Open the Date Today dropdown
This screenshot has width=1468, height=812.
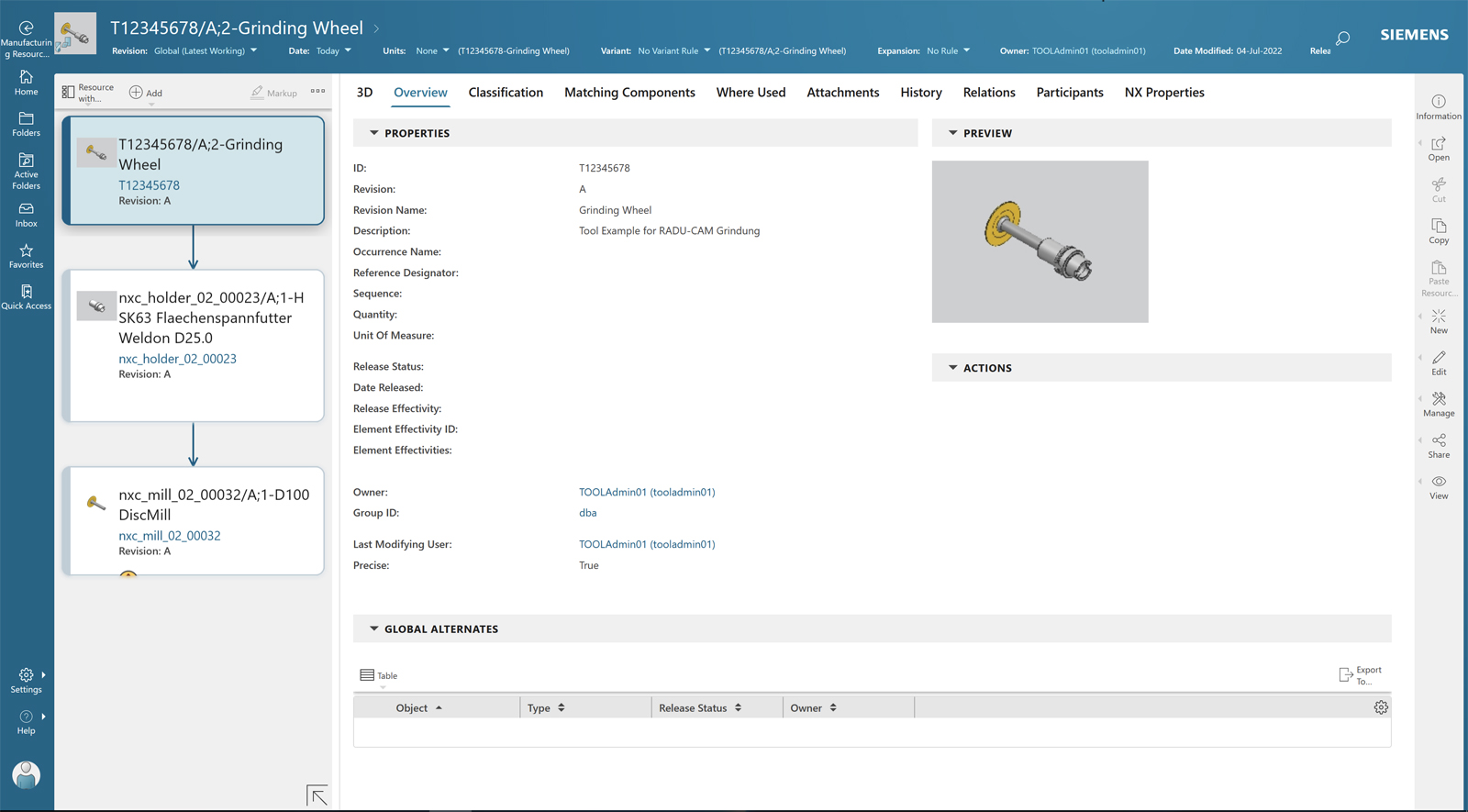coord(334,50)
